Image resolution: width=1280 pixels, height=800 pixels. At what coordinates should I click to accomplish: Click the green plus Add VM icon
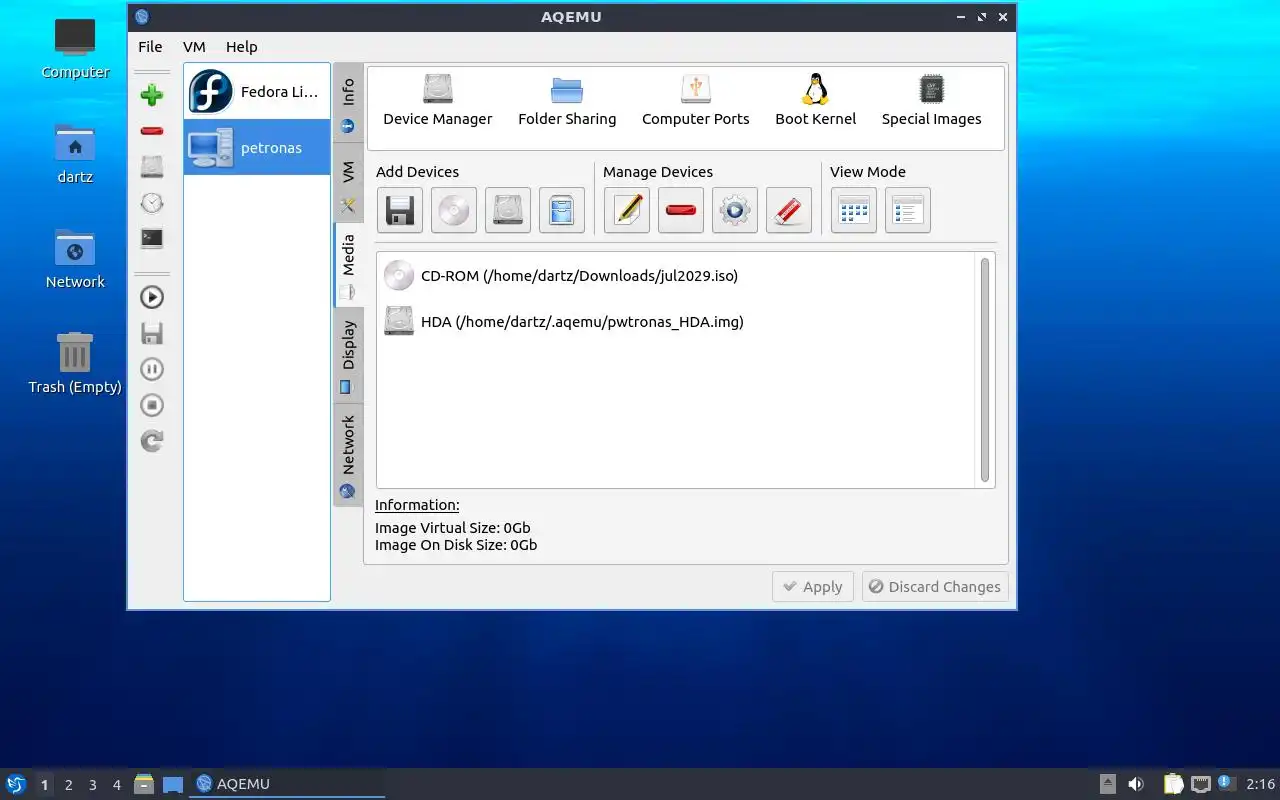click(152, 95)
